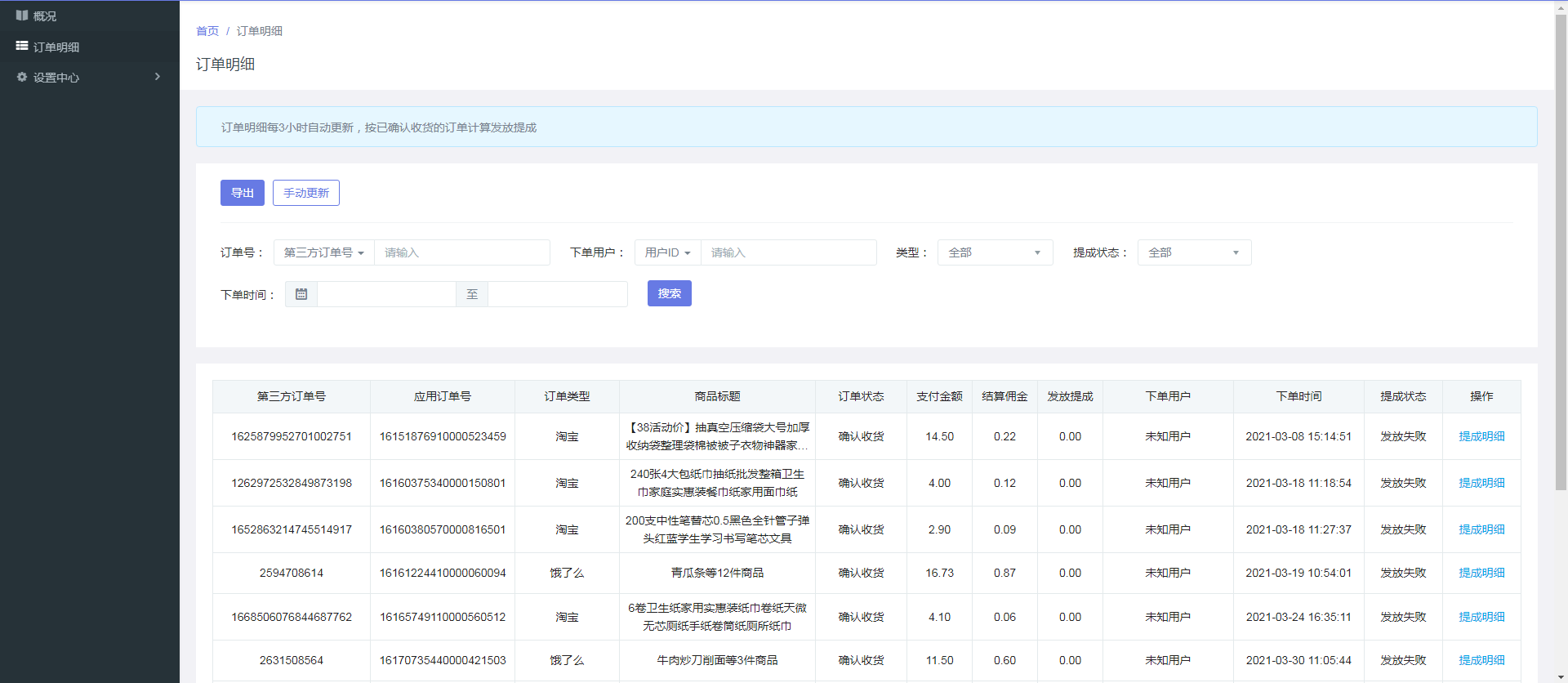Click the 提成状态 column header

coord(1403,396)
